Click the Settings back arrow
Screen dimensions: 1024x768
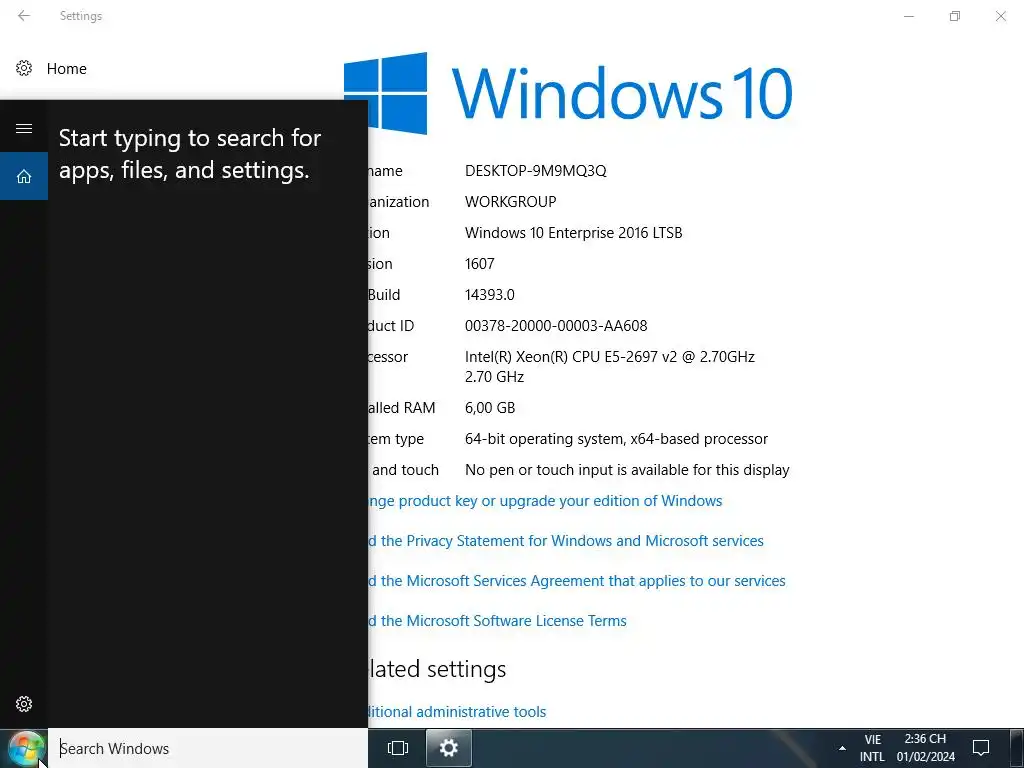pyautogui.click(x=24, y=16)
